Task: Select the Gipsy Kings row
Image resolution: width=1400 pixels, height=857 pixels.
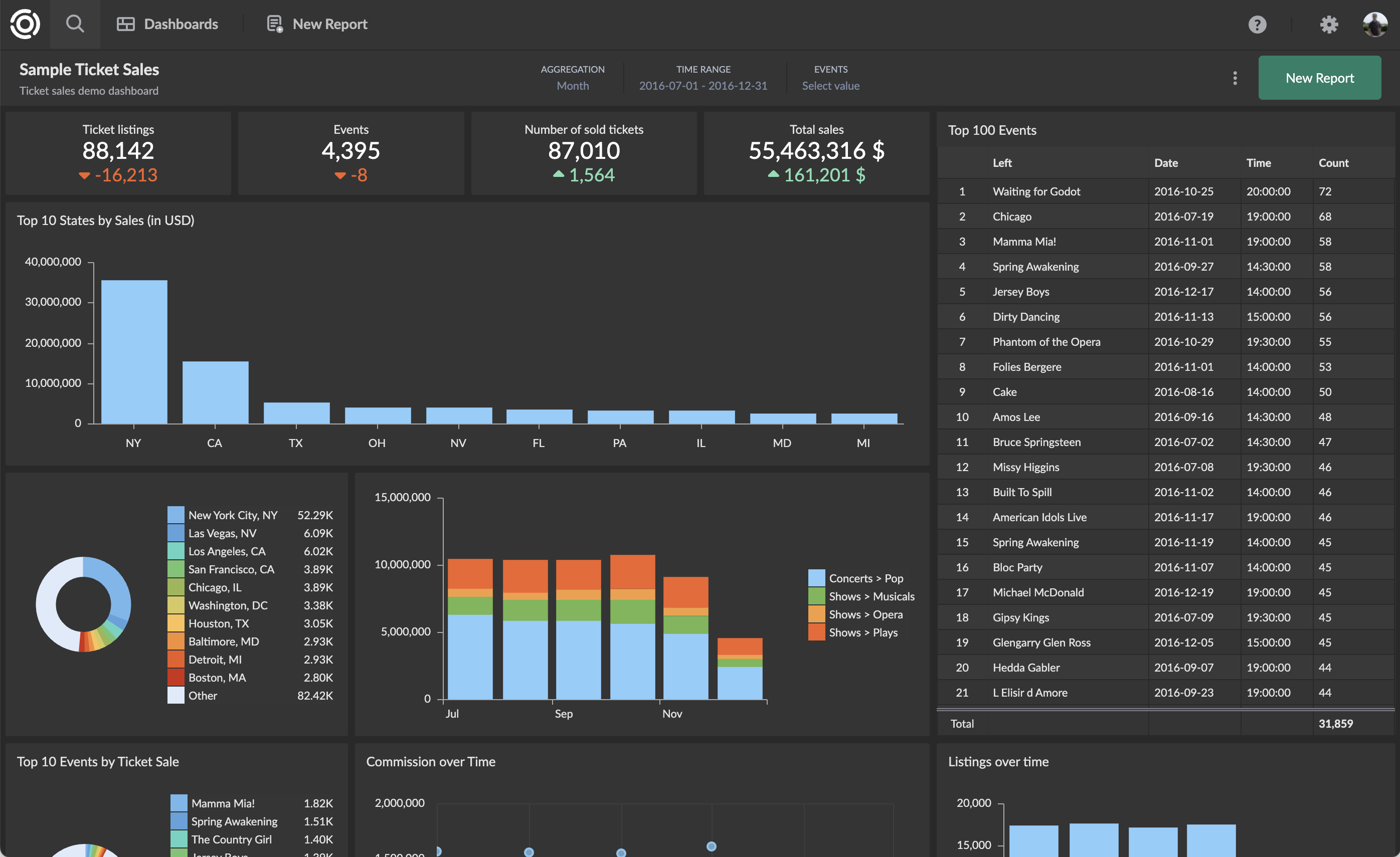Action: pos(1166,617)
